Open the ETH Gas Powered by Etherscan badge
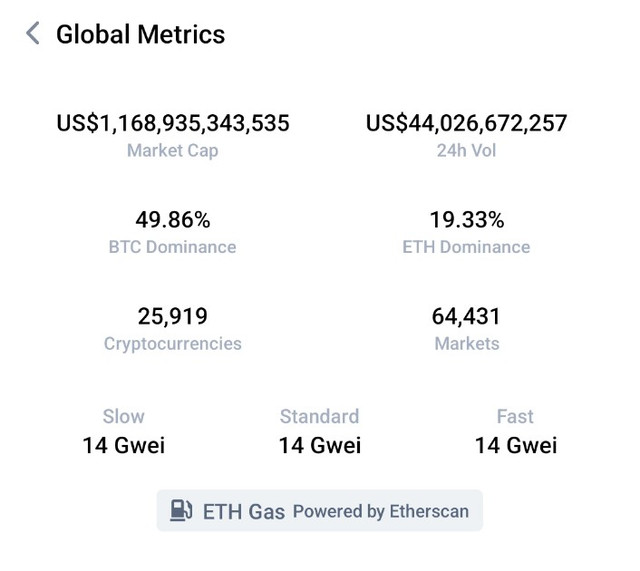 (320, 511)
